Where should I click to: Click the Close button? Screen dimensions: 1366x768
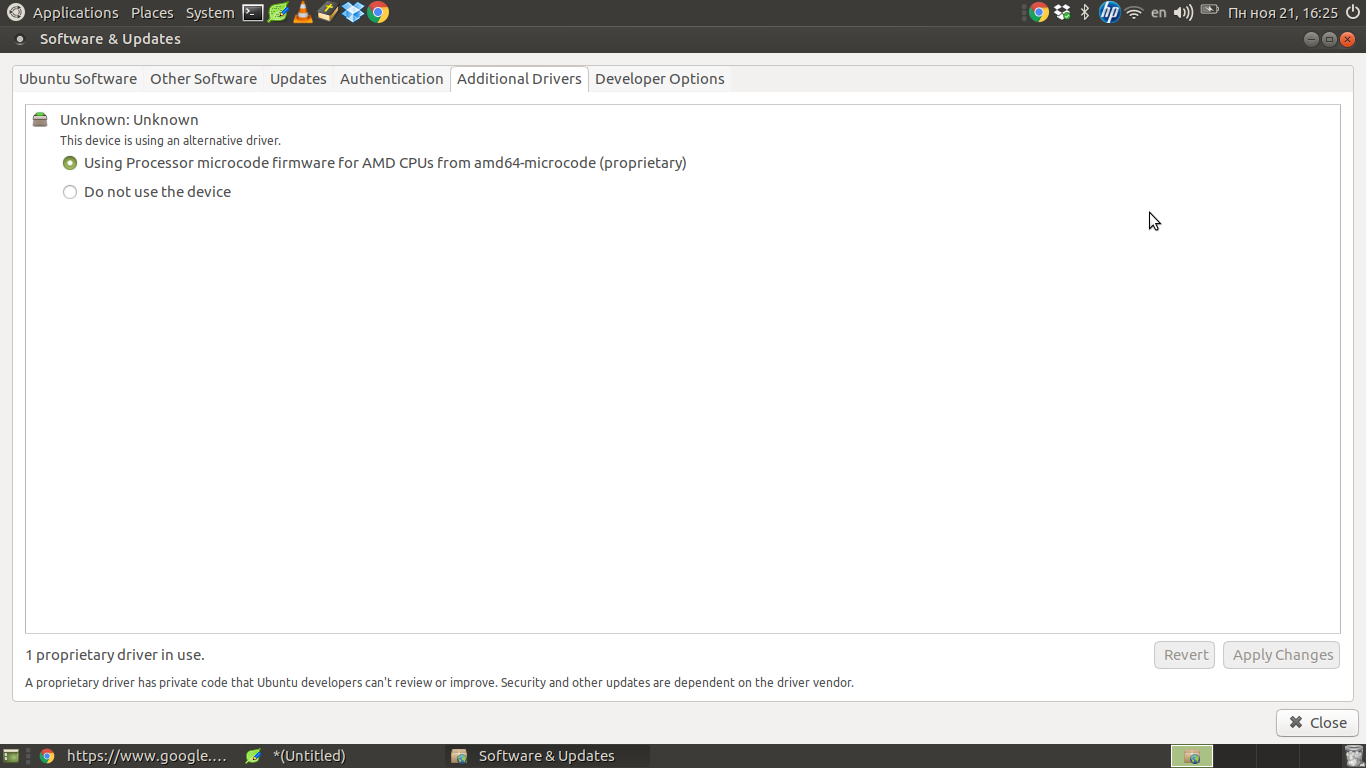click(x=1317, y=722)
